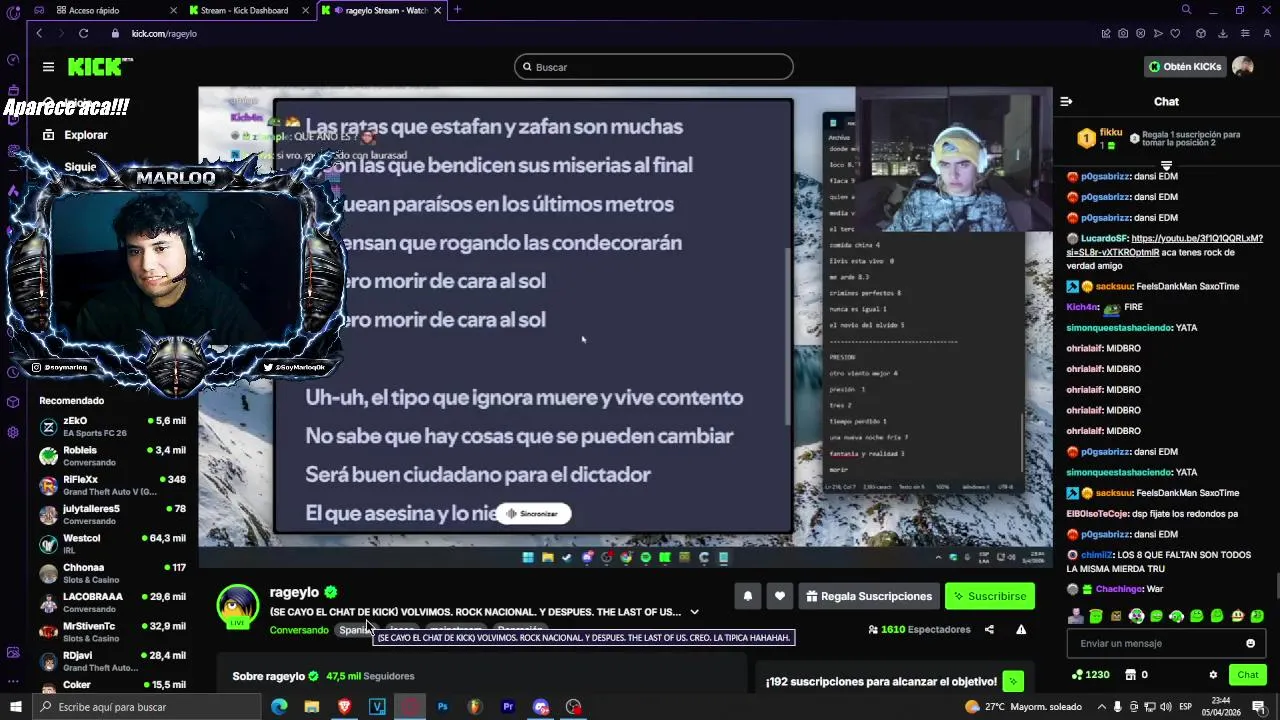Screen dimensions: 1280x720
Task: Click in the Buscar search field
Action: (654, 67)
